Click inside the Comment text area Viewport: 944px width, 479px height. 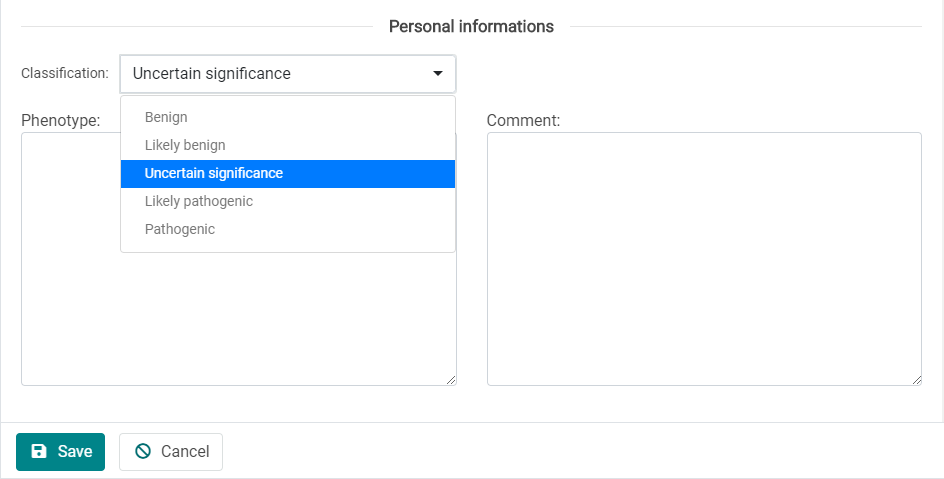[703, 258]
